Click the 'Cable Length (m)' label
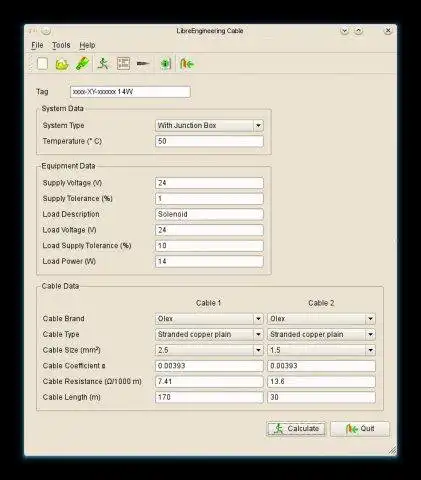Screen dimensions: 421x480 pyautogui.click(x=71, y=397)
